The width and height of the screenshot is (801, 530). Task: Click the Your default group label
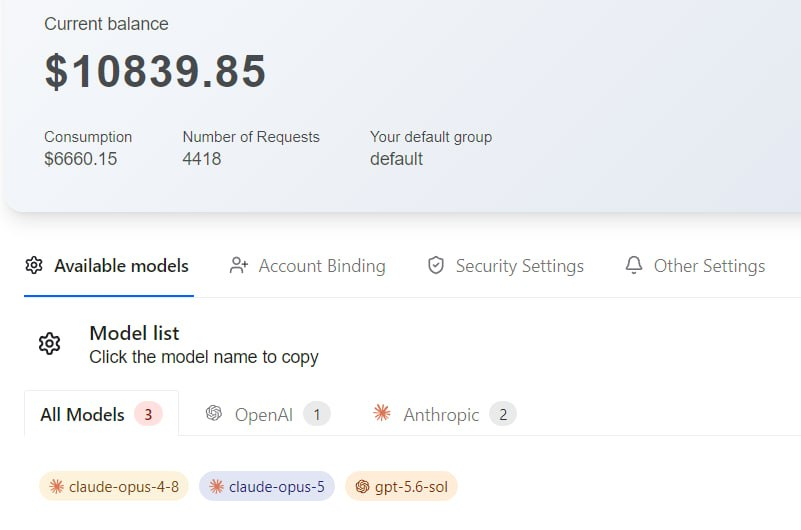pos(431,137)
